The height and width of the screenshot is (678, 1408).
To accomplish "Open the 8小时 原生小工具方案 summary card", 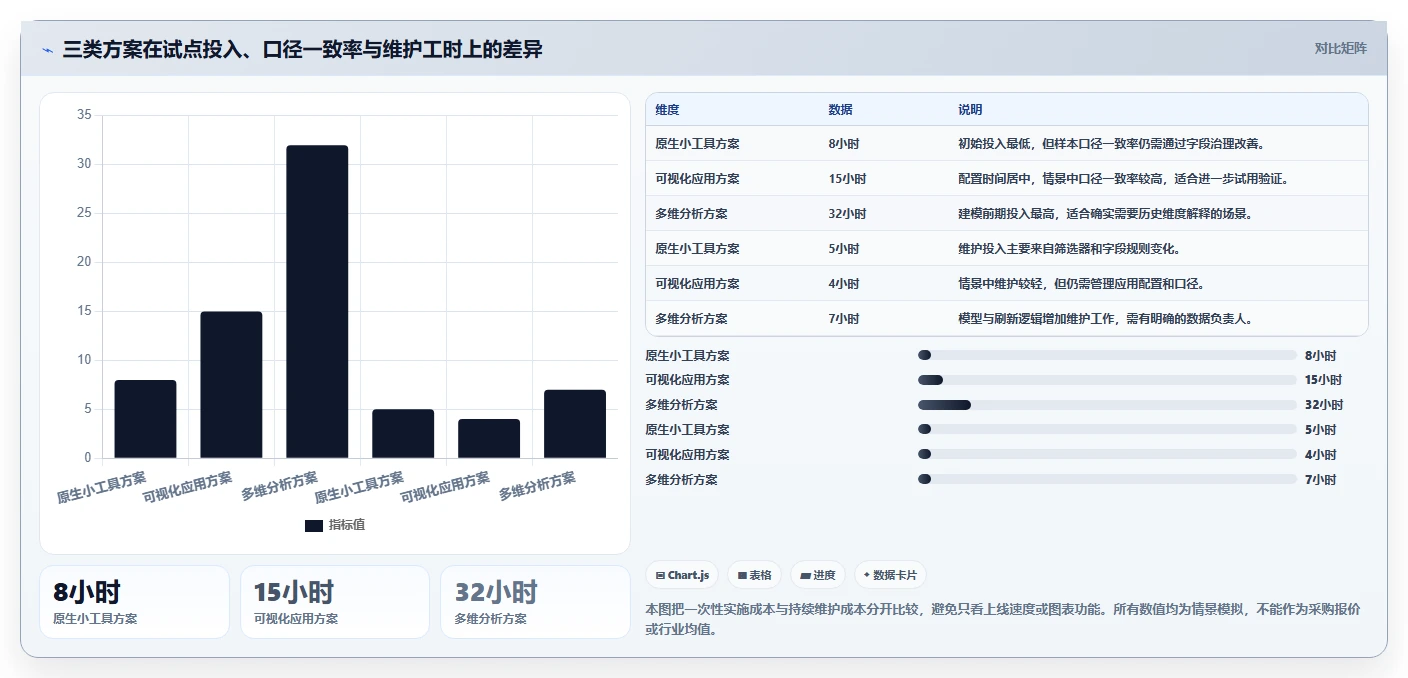I will point(135,602).
